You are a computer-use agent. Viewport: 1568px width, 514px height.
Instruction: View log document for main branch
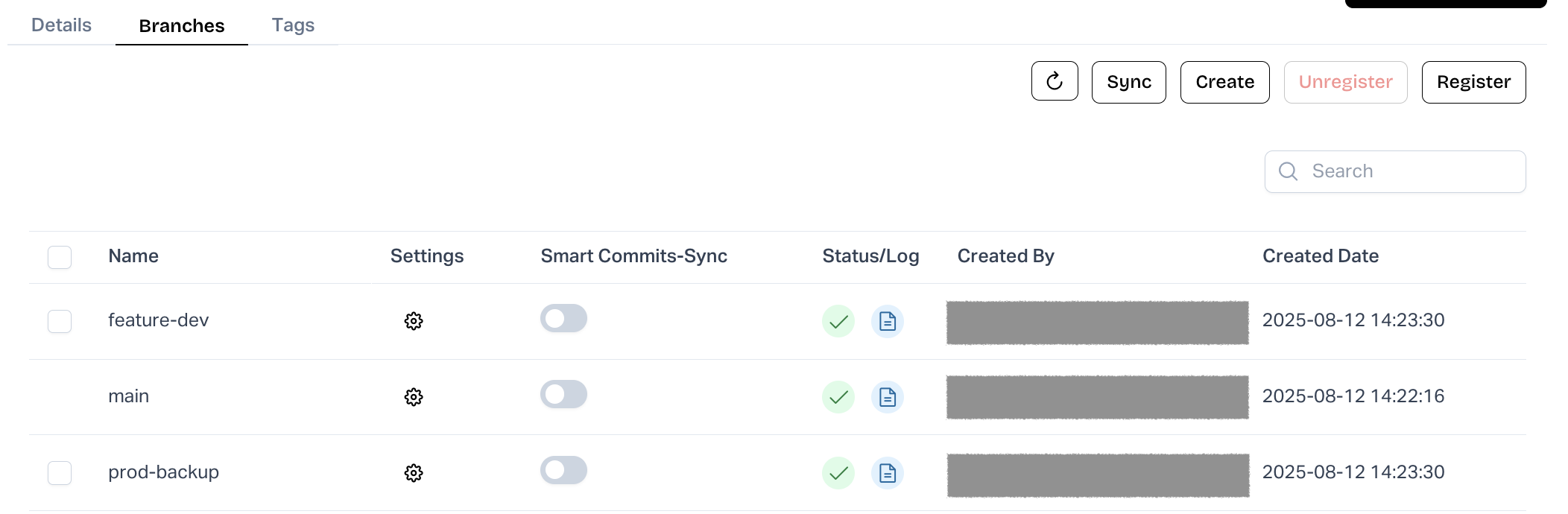coord(887,397)
